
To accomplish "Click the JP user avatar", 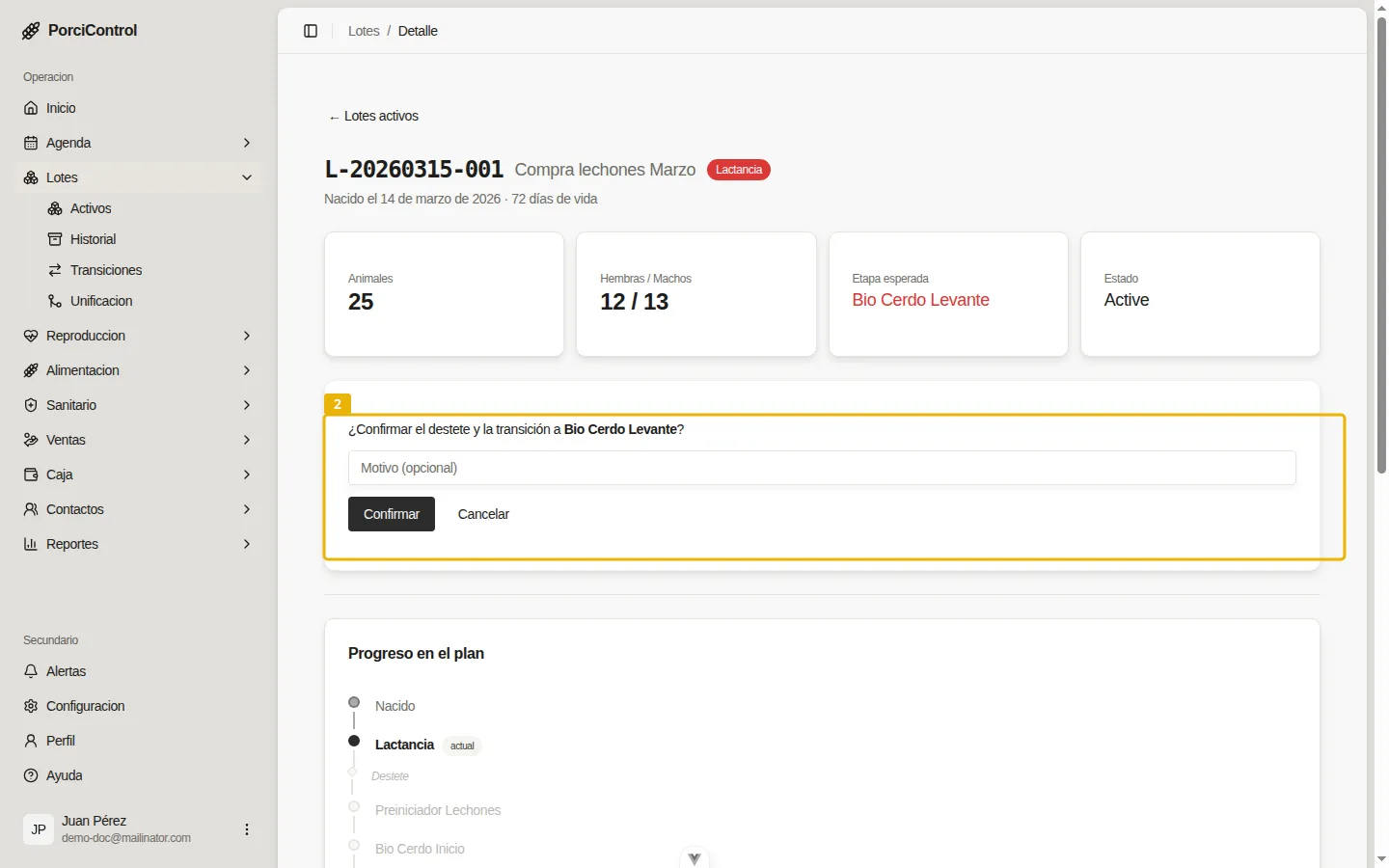I will 39,829.
